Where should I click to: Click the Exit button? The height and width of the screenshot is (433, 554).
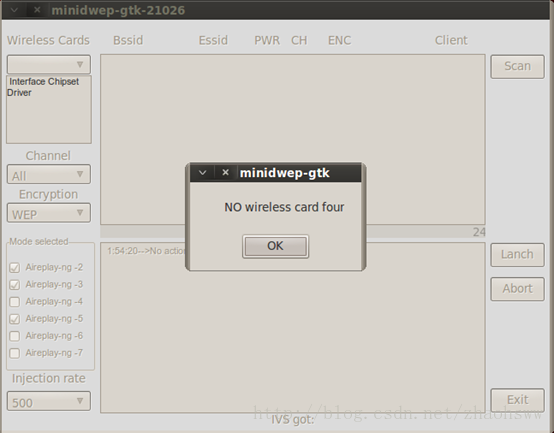click(x=517, y=400)
